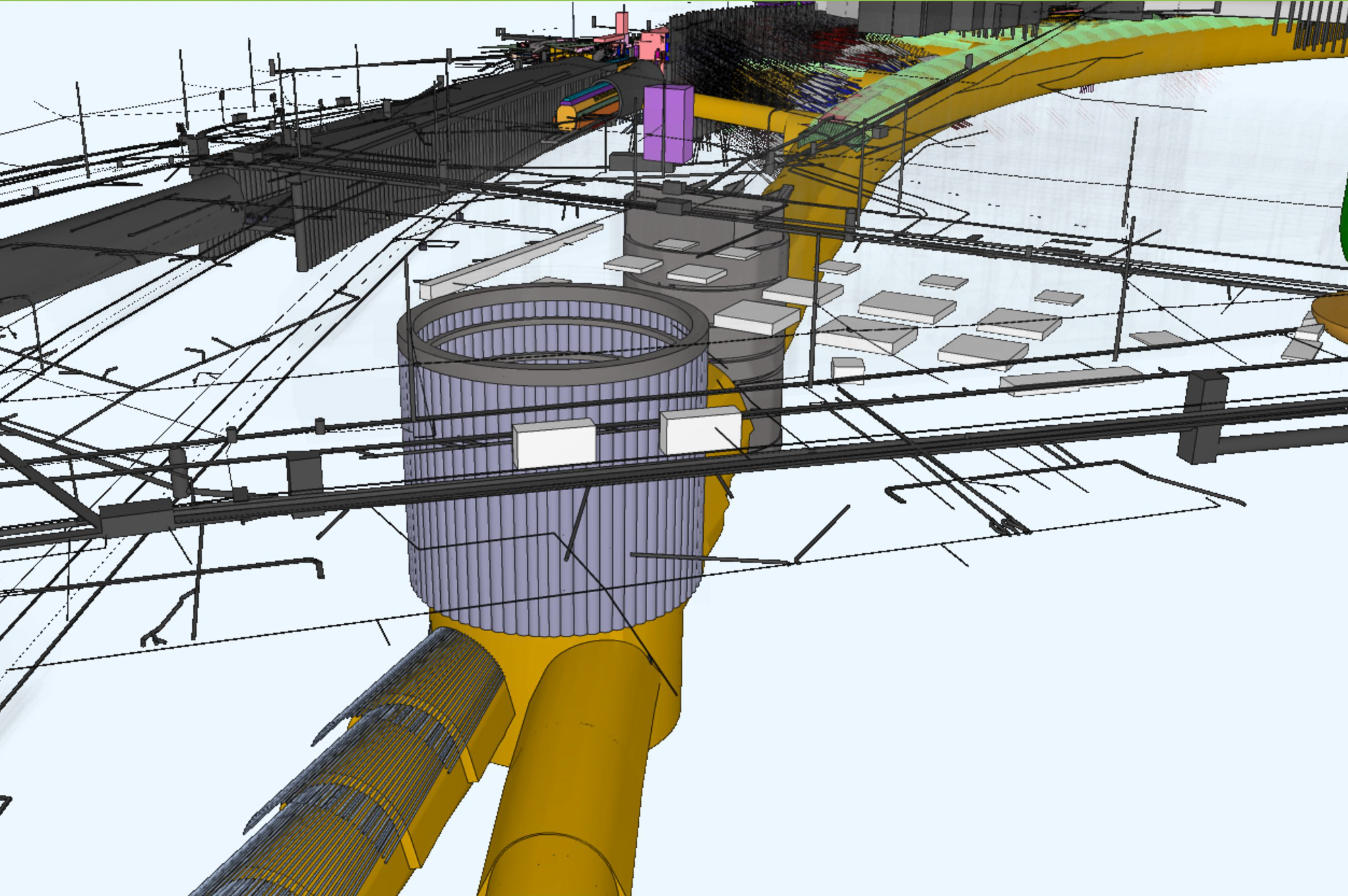This screenshot has height=896, width=1348.
Task: Select the dark green object at the right edge
Action: 1343,216
